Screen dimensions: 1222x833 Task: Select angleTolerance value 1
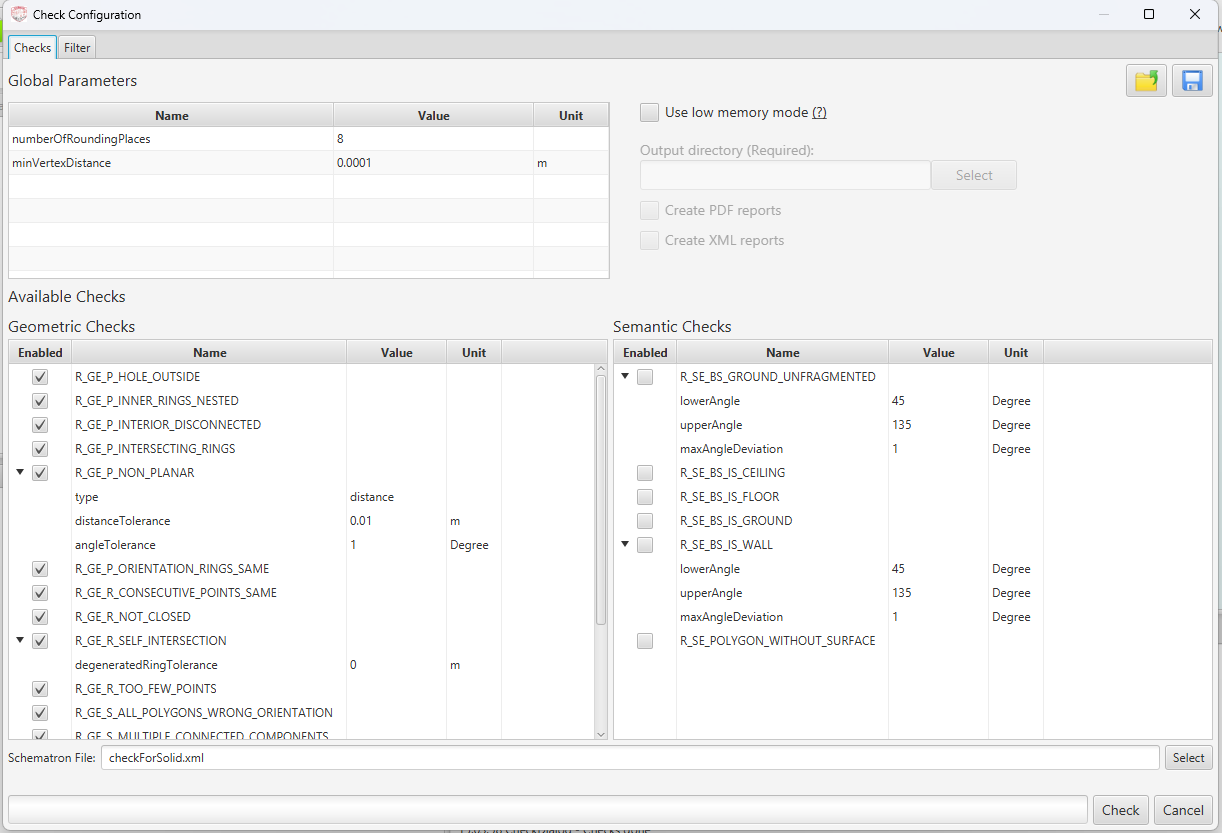(x=353, y=545)
